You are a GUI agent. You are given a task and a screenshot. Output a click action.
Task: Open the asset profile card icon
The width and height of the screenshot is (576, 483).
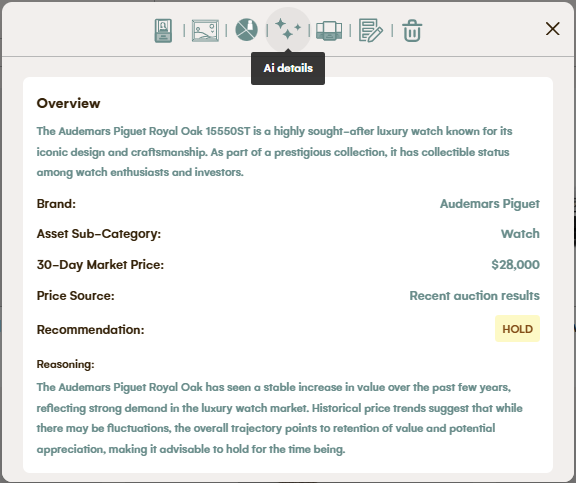[163, 30]
